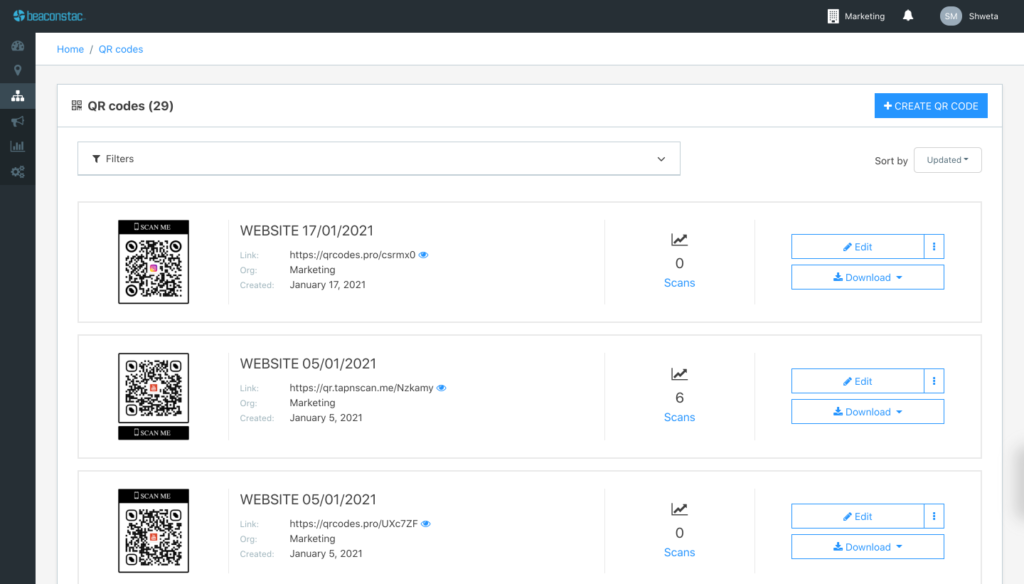The height and width of the screenshot is (584, 1024).
Task: Toggle the eye beside qrcodes.pro/UXc7ZF link
Action: (x=425, y=523)
